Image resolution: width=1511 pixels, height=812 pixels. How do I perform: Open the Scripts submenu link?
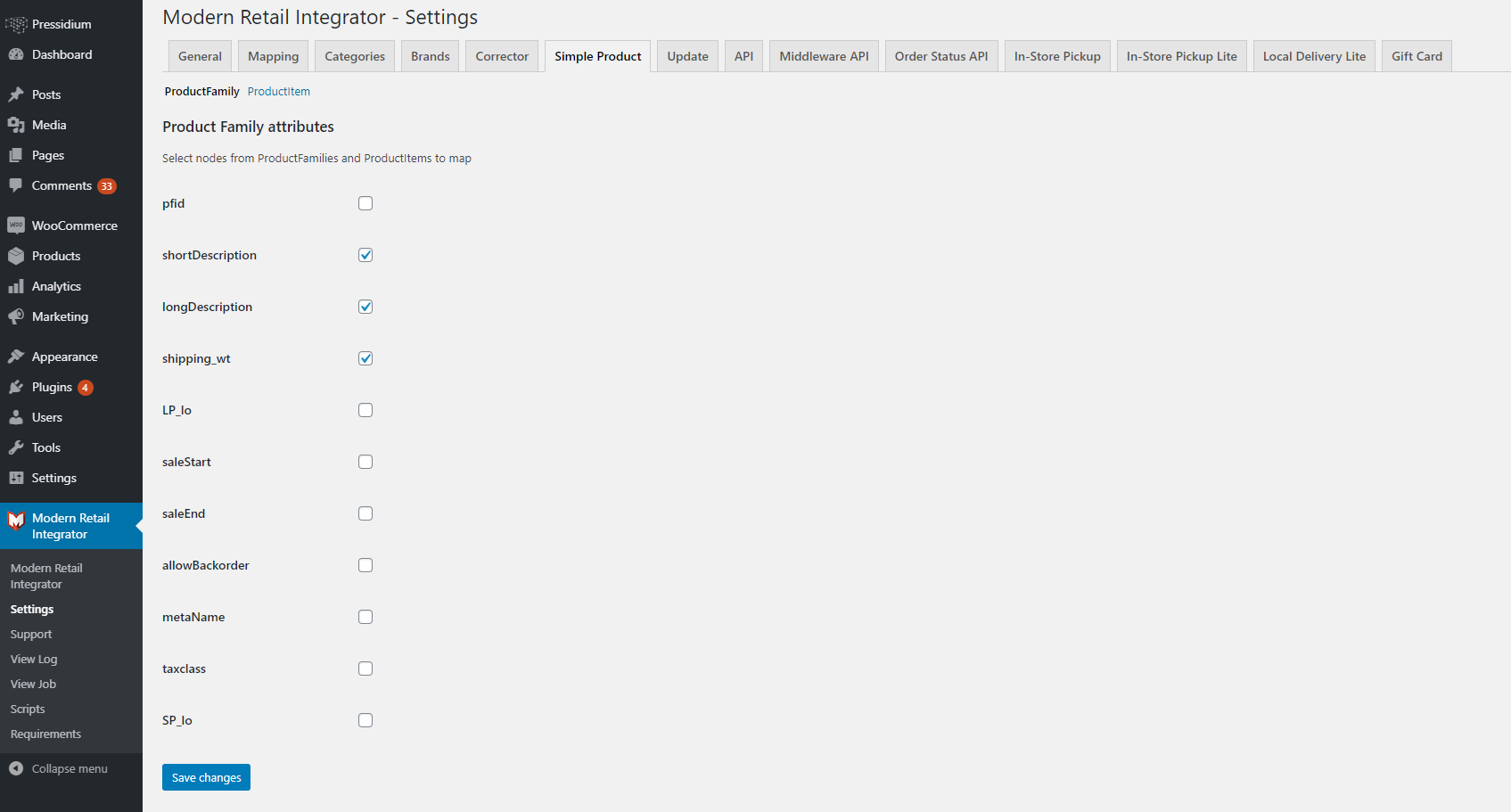click(x=28, y=709)
